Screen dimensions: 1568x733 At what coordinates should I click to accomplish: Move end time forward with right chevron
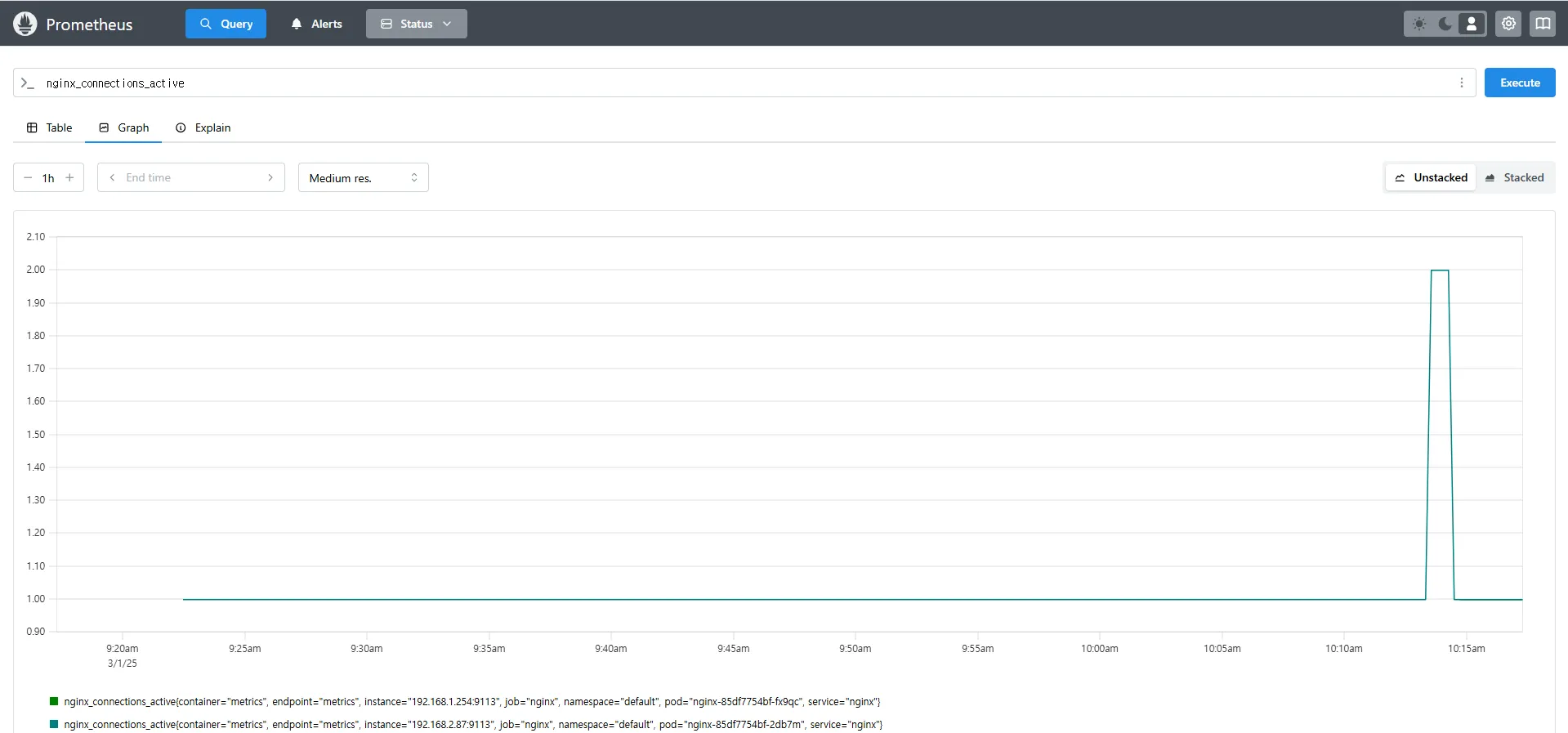[x=270, y=177]
